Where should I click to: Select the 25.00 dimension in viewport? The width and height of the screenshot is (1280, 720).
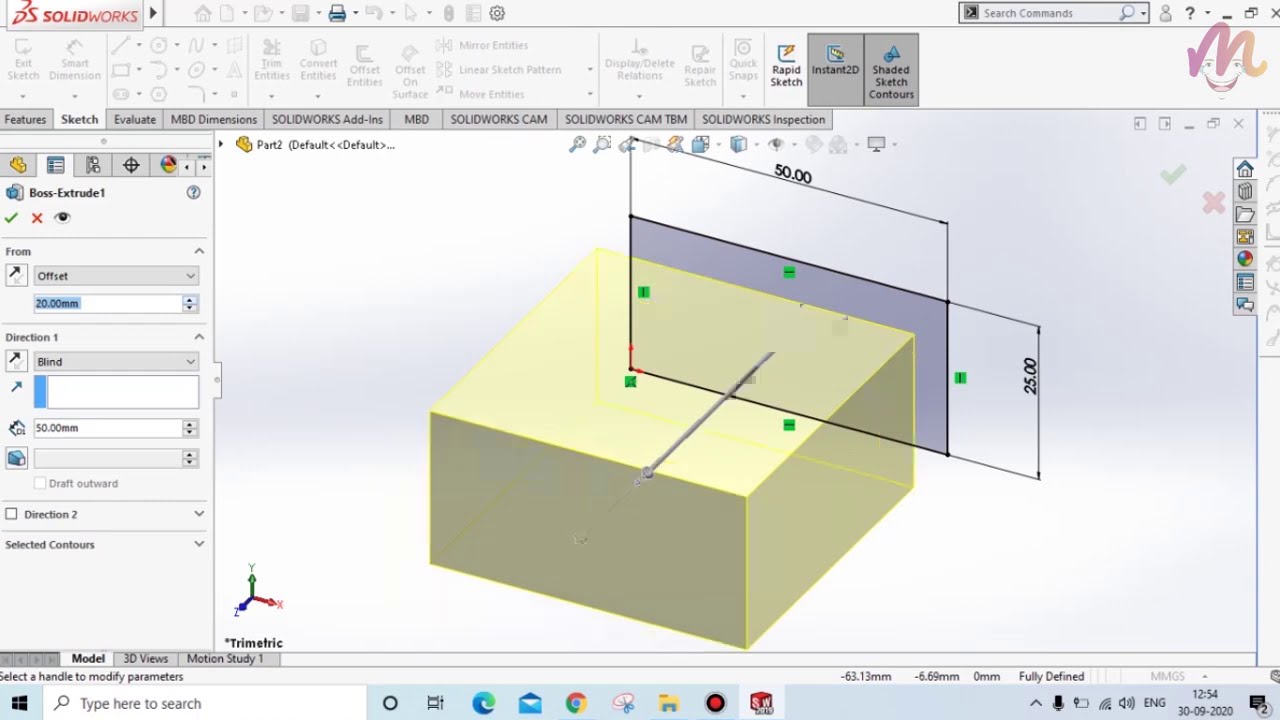(1030, 376)
